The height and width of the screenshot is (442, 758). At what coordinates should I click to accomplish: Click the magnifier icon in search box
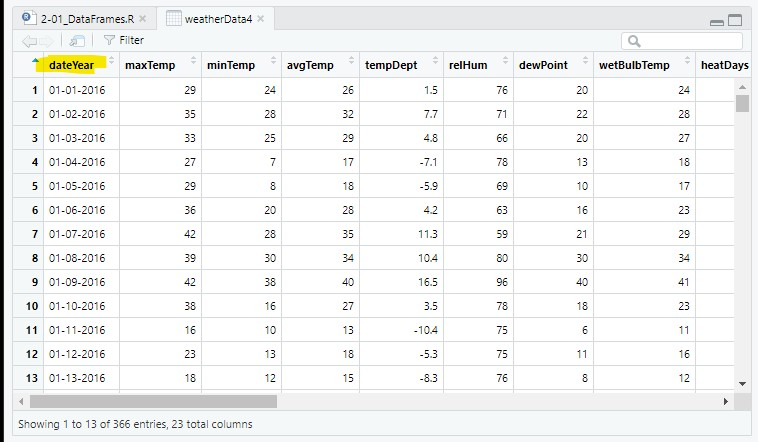coord(634,42)
